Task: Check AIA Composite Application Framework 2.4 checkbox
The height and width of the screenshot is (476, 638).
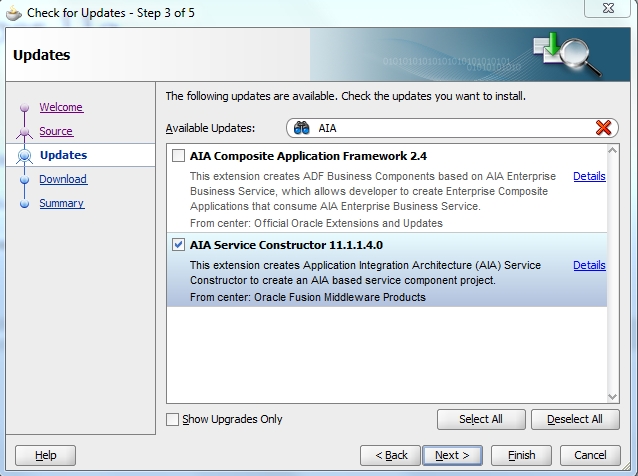Action: 178,156
